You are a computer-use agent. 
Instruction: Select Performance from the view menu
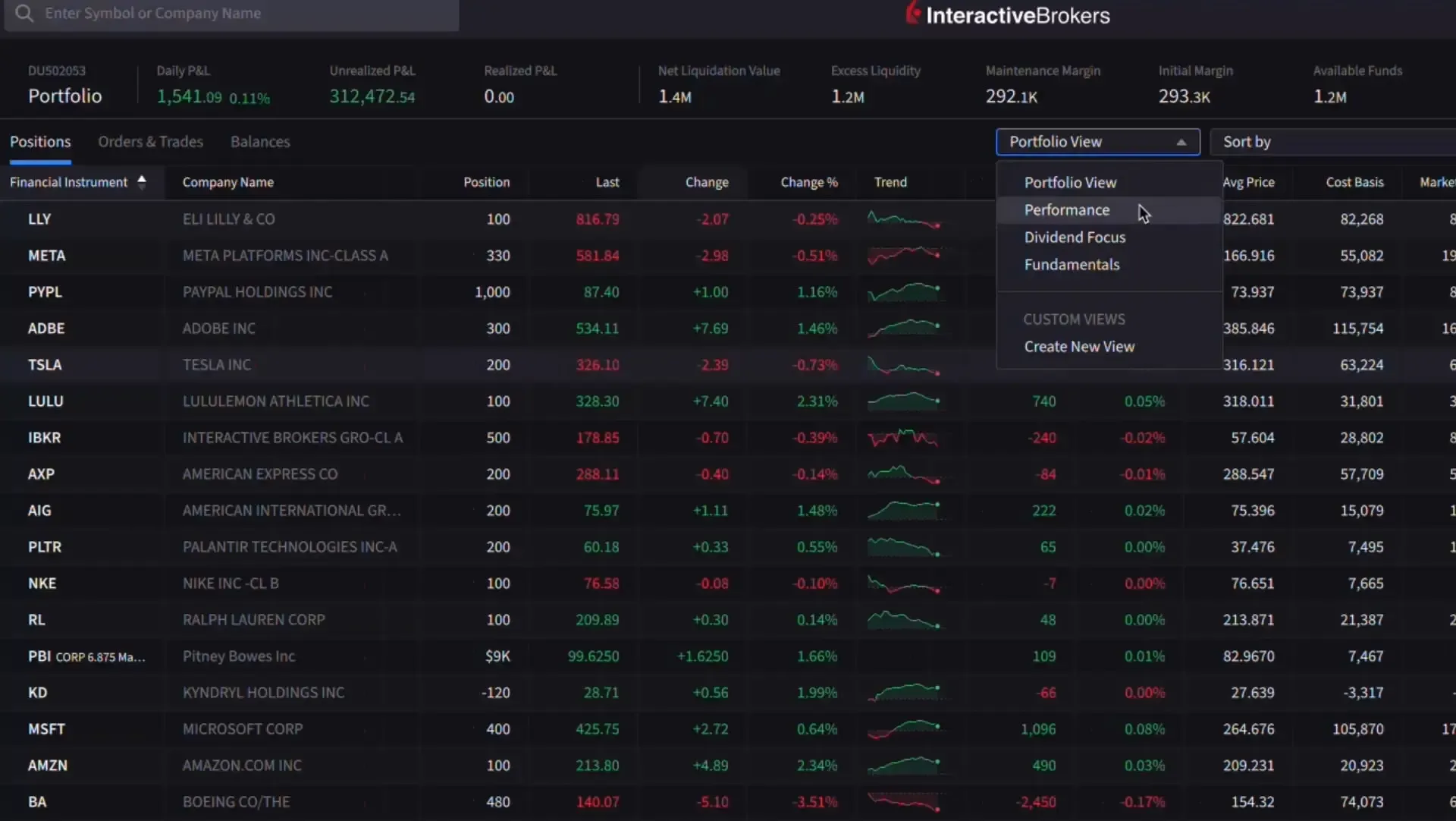1066,210
